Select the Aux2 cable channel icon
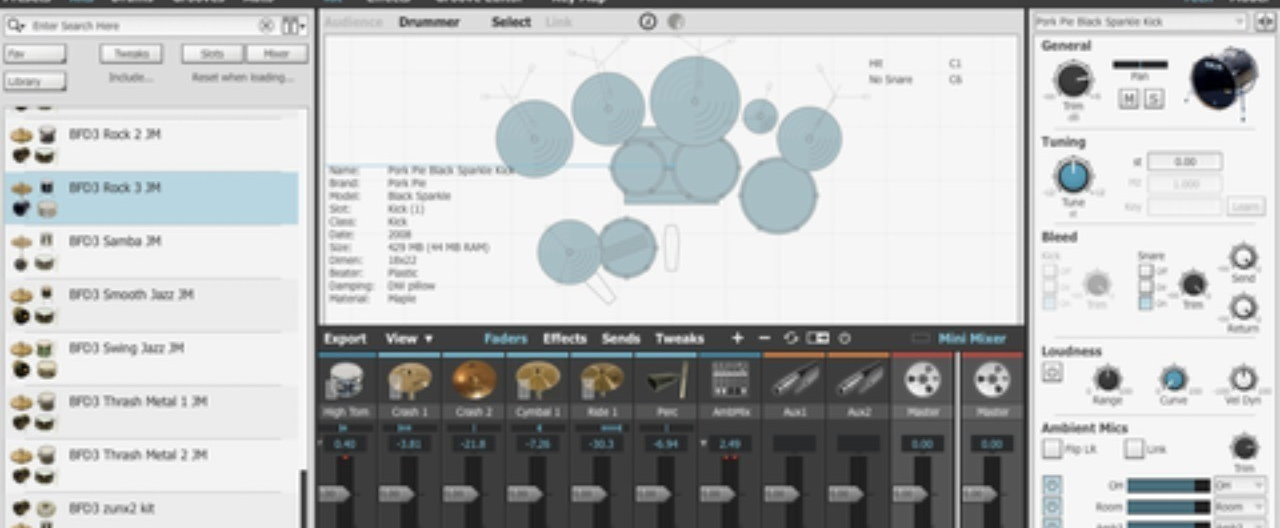This screenshot has height=528, width=1280. 858,381
